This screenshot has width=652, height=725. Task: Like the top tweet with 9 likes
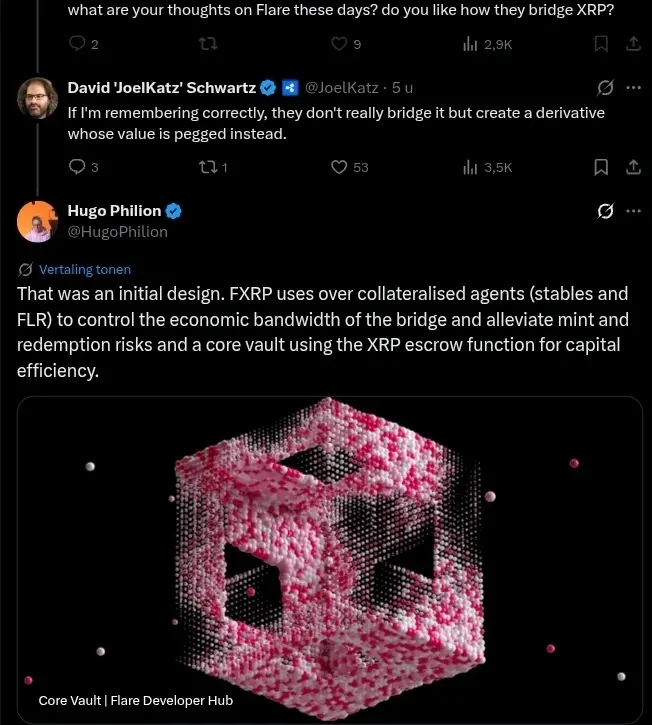point(346,44)
